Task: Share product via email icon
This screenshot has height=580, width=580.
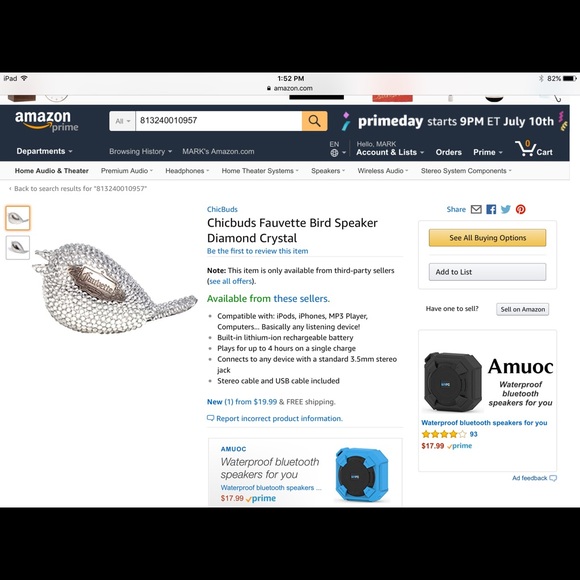Action: (476, 209)
